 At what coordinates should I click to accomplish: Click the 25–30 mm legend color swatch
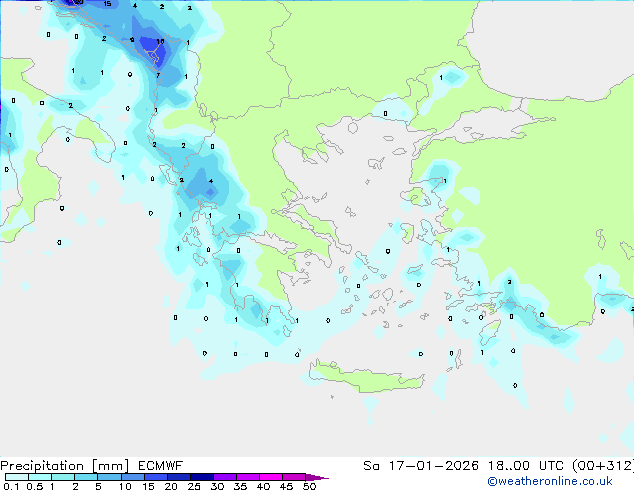click(x=202, y=477)
